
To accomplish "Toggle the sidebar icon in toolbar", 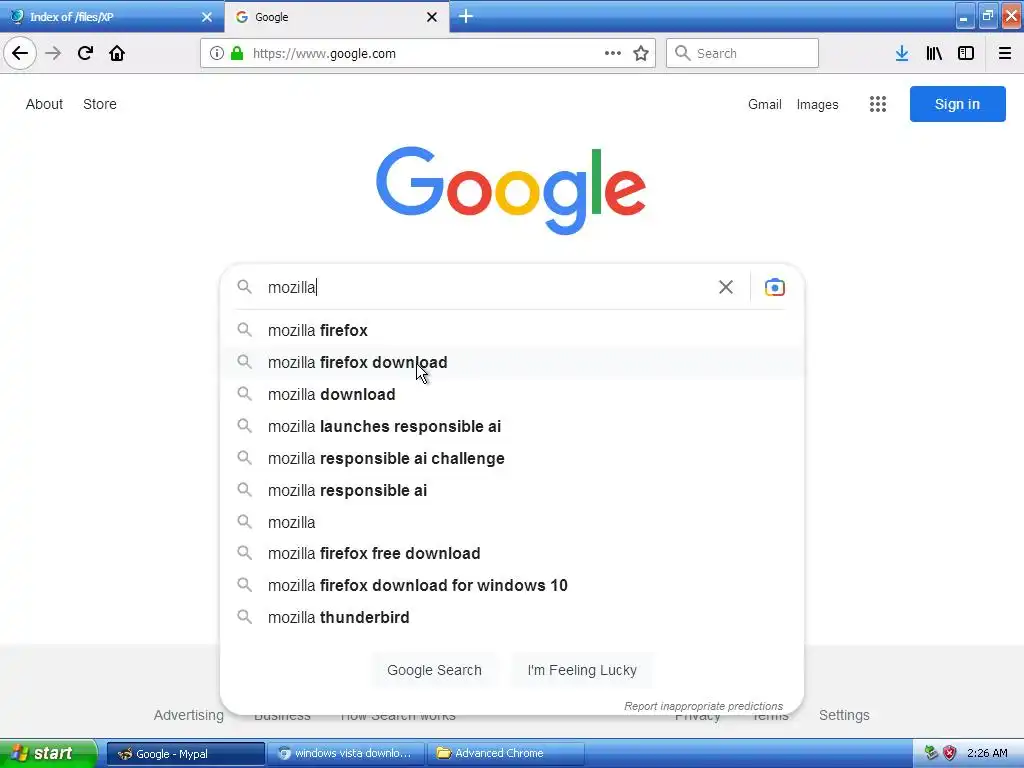I will (966, 53).
